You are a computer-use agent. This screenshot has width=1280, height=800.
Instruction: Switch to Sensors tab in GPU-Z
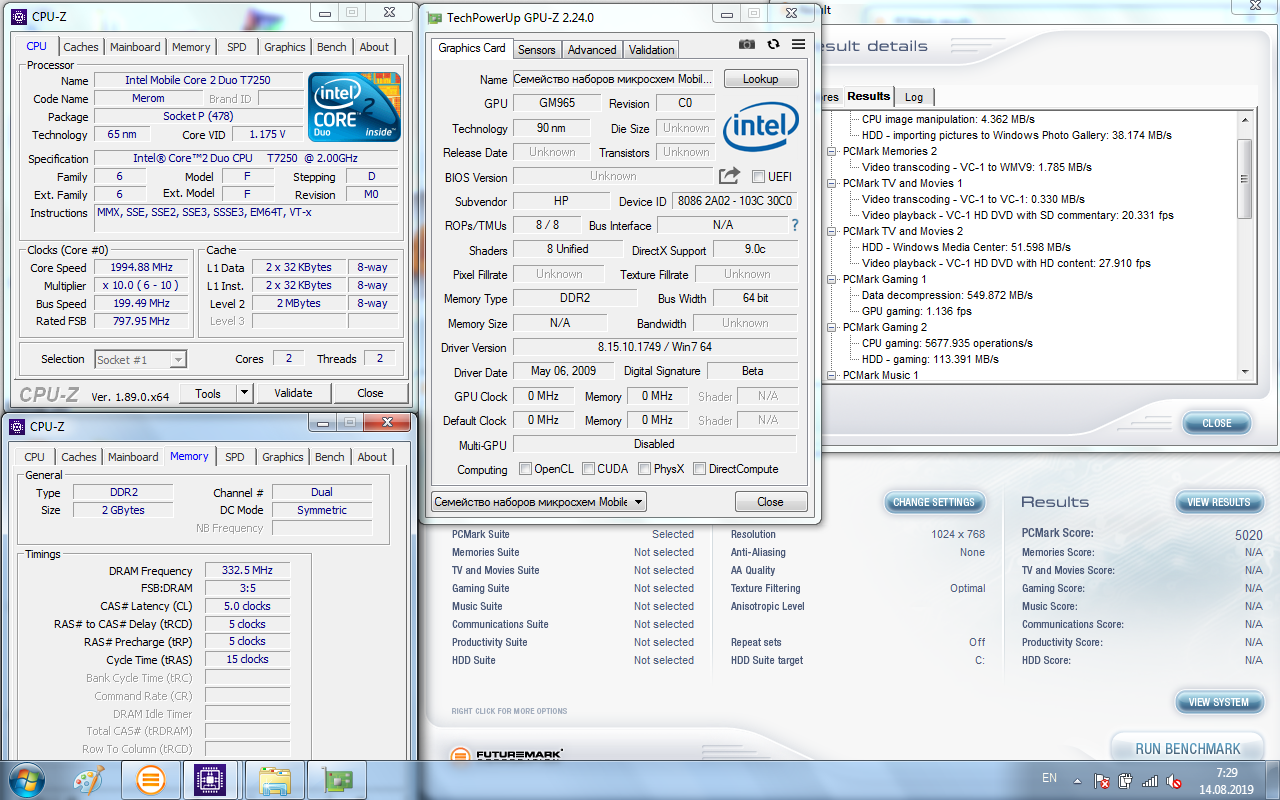(x=537, y=50)
